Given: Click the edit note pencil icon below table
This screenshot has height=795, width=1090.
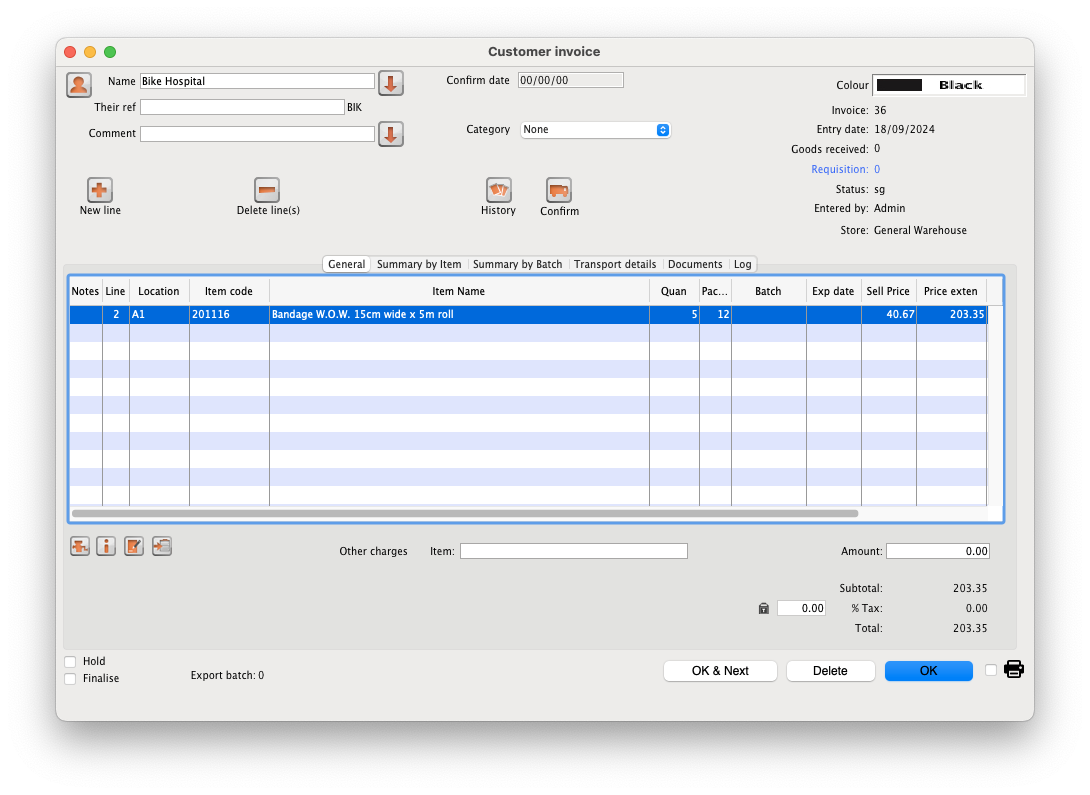Looking at the screenshot, I should (134, 546).
